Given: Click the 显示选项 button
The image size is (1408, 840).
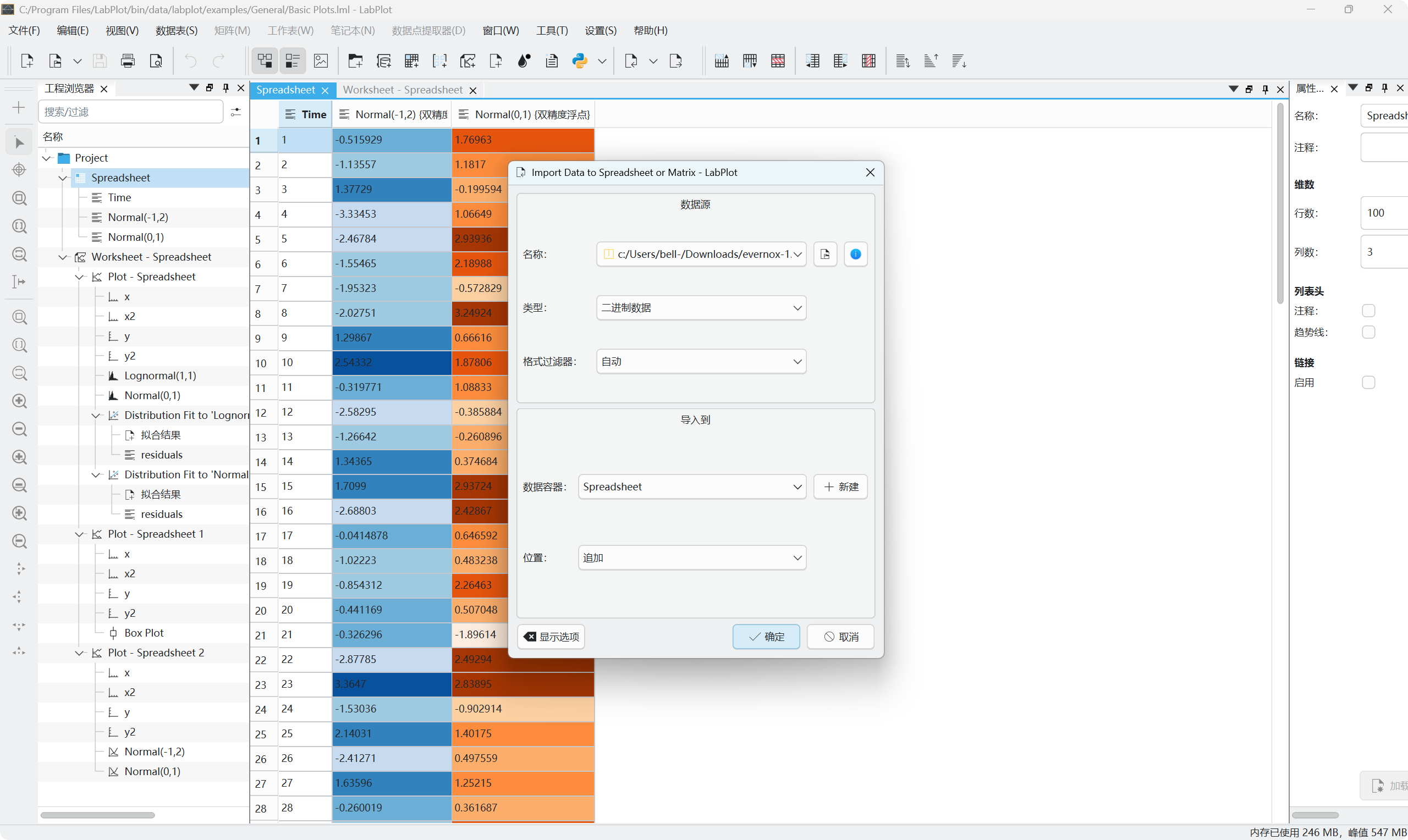Looking at the screenshot, I should coord(551,637).
